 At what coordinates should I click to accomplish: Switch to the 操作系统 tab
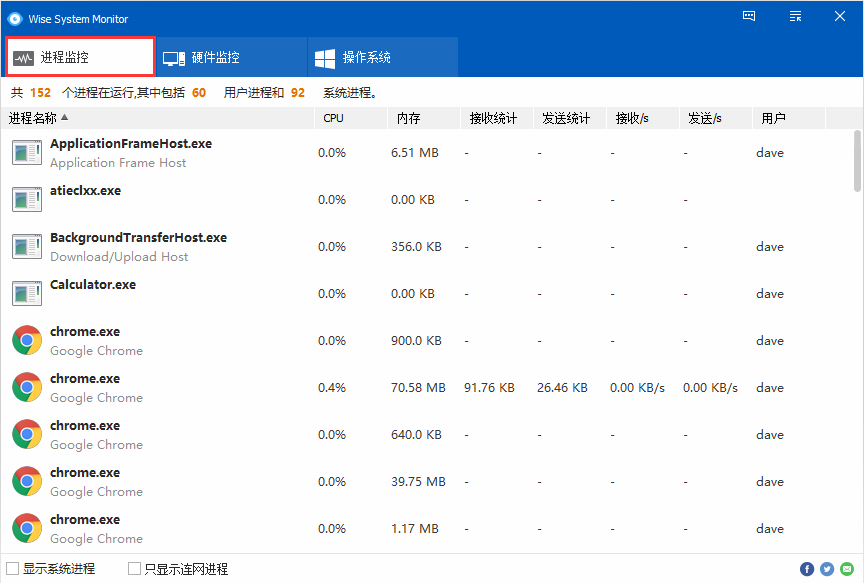(x=383, y=57)
